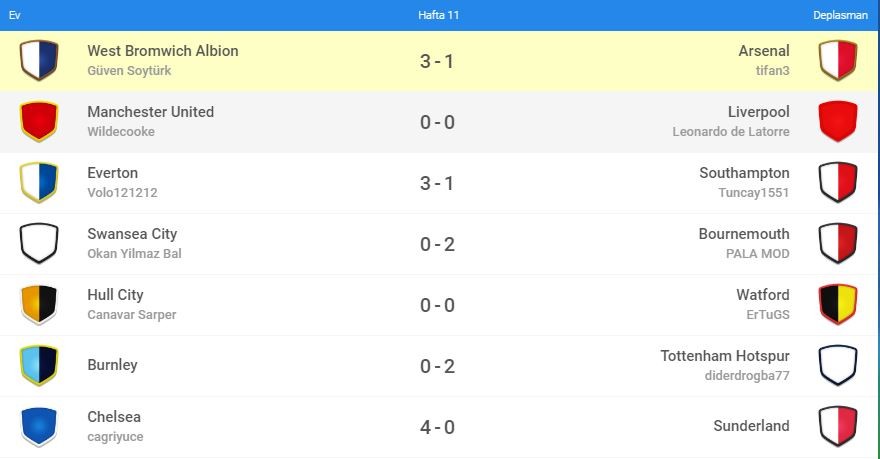Click Chelsea's blue shield badge

(39, 426)
